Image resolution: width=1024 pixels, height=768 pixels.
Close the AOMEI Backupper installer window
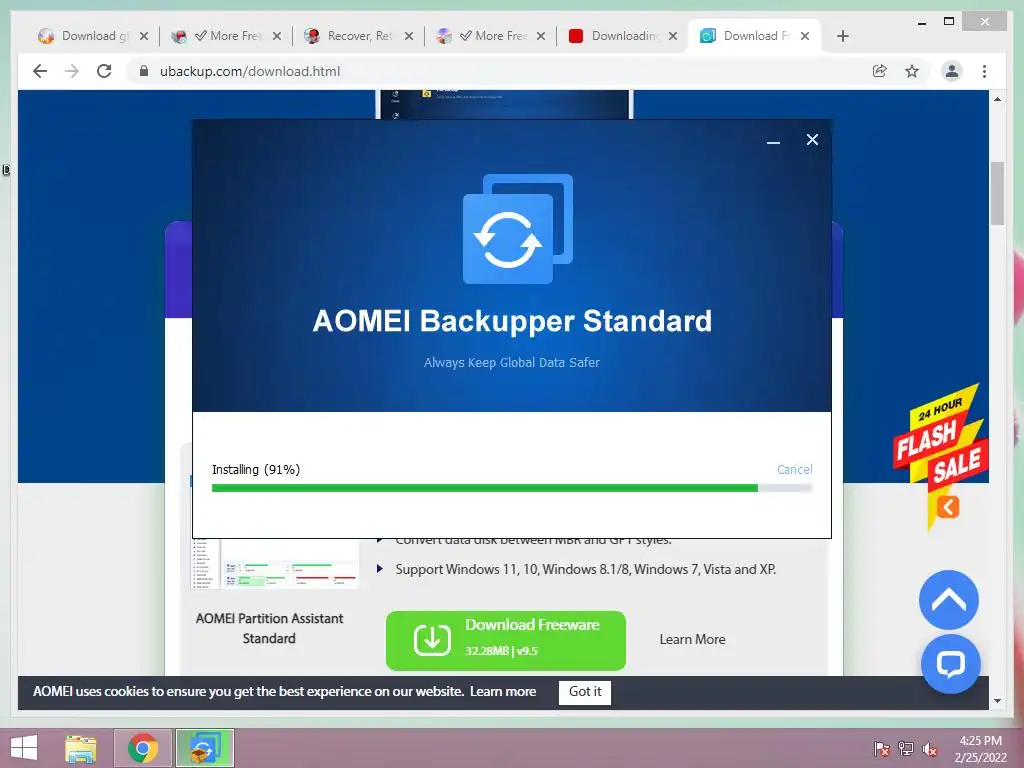coord(812,140)
